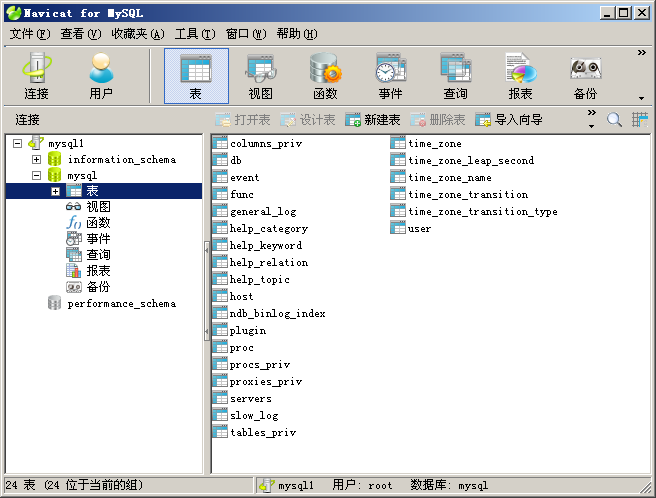Open object toolbar options dropdown arrow

click(592, 126)
